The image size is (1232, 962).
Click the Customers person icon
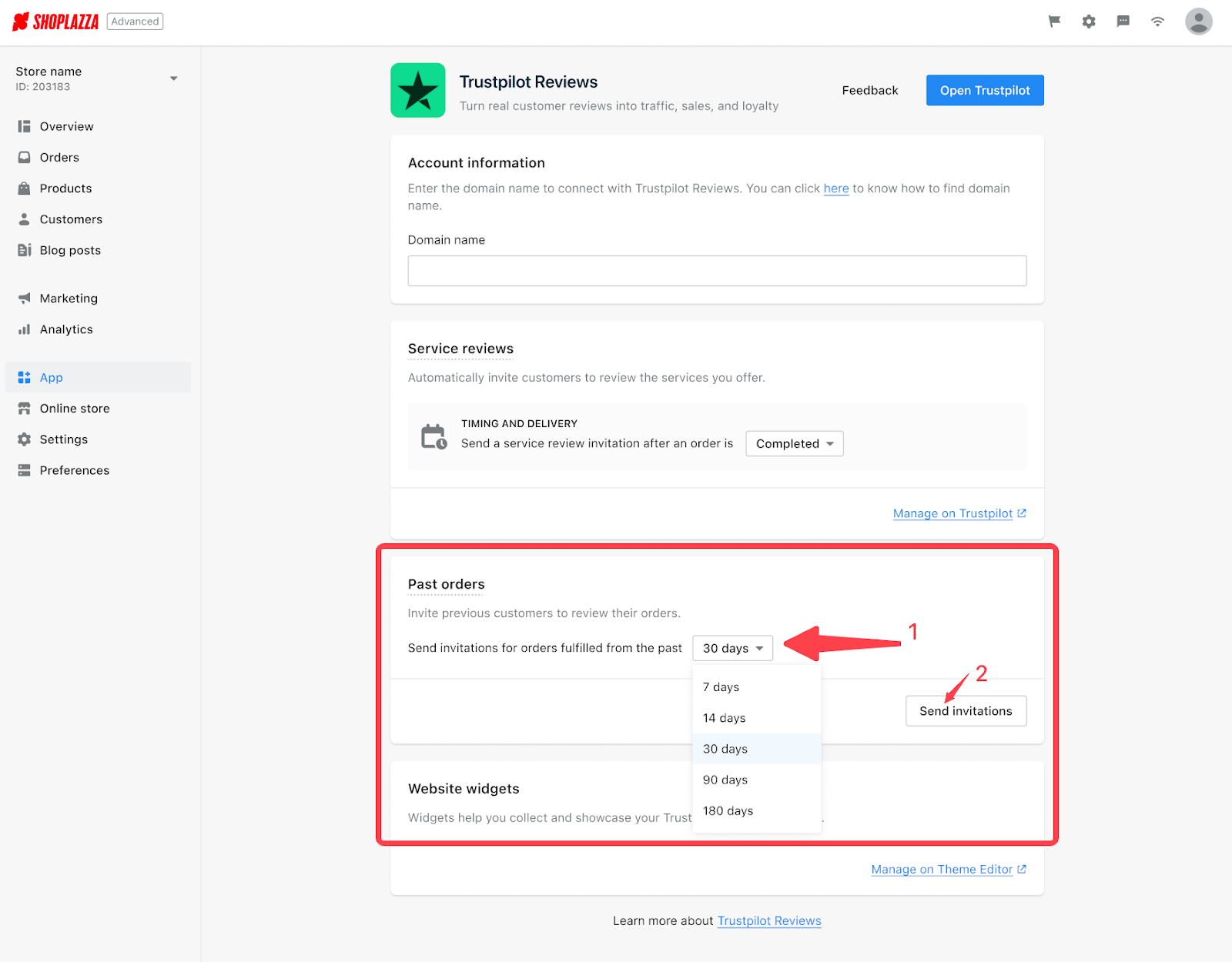(x=24, y=219)
